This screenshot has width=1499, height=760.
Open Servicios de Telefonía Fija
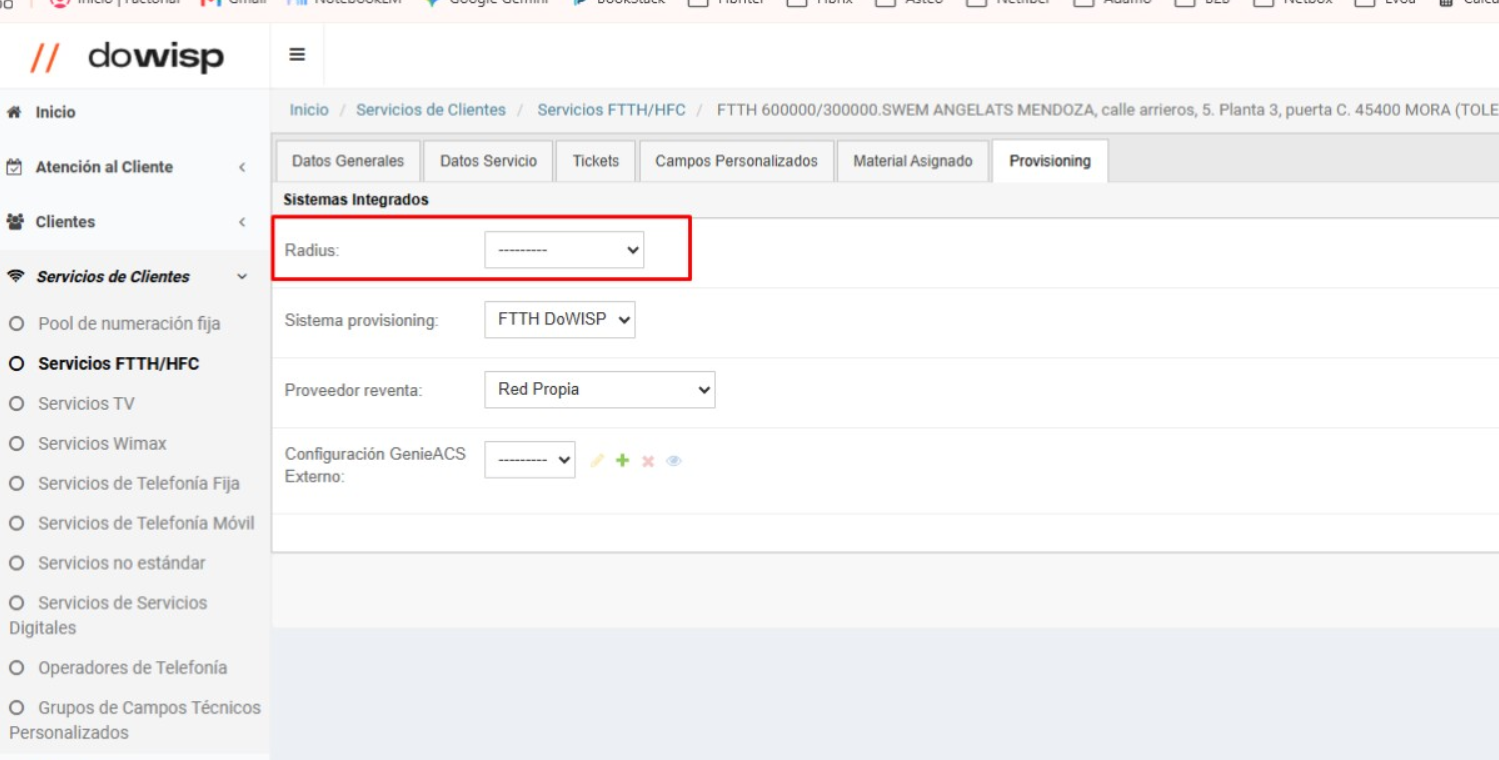[139, 484]
